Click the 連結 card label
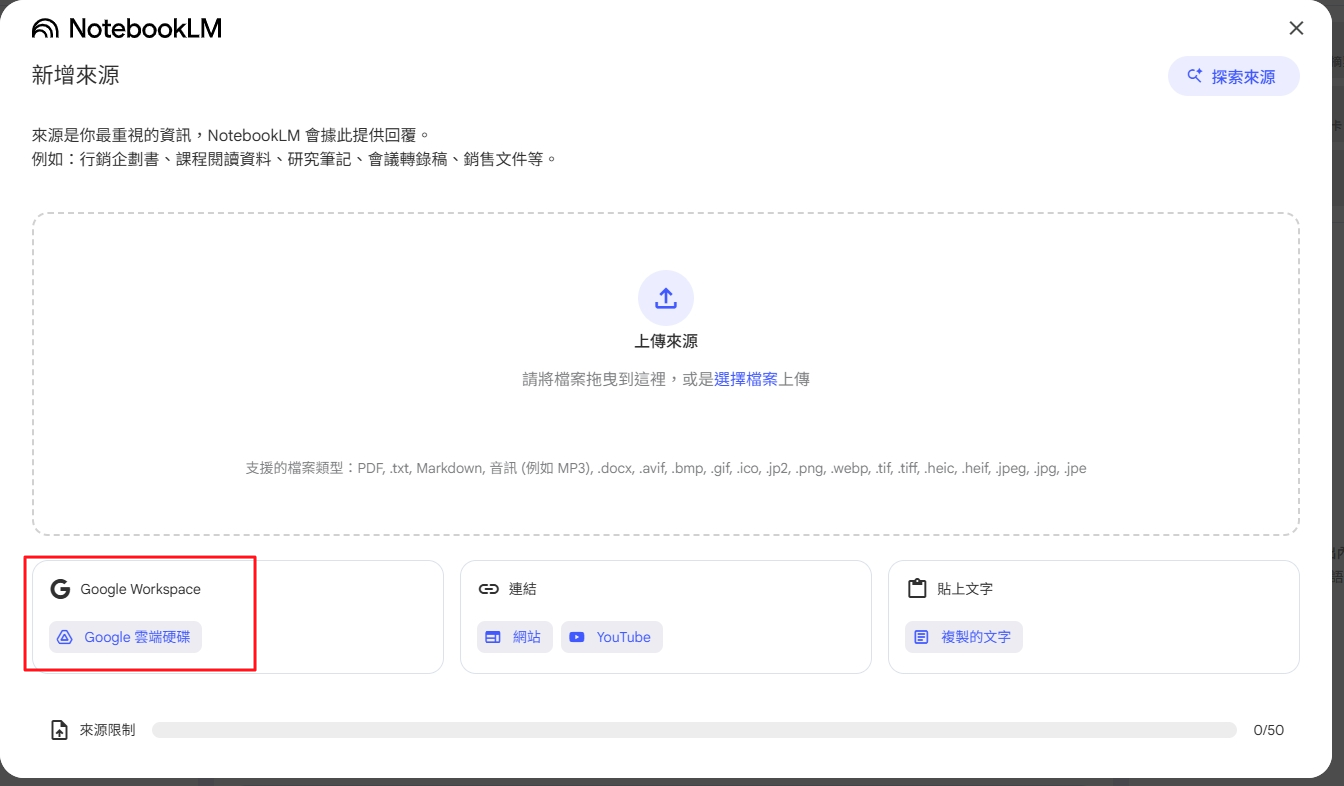Viewport: 1344px width, 786px height. [523, 589]
